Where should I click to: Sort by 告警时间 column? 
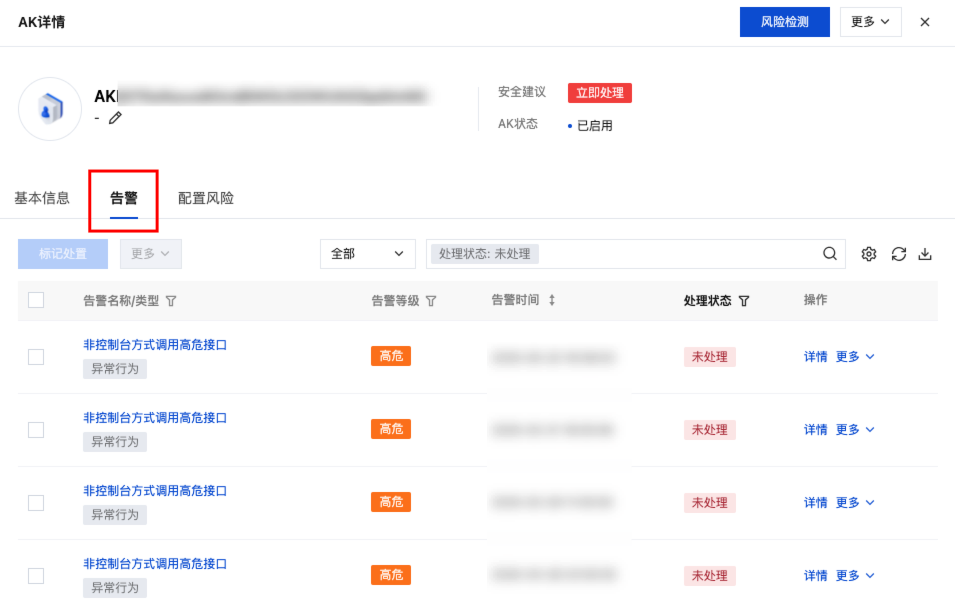pos(551,300)
